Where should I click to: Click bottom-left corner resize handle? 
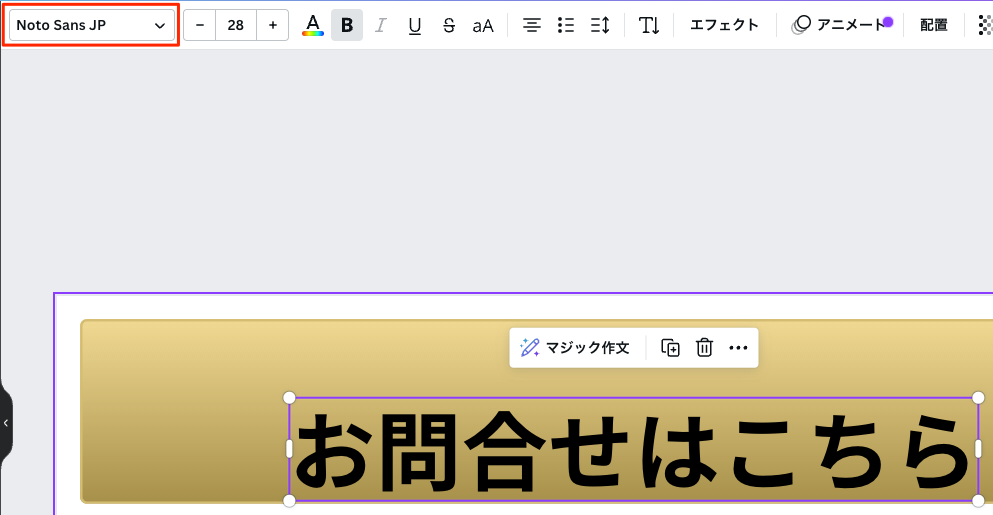[289, 501]
